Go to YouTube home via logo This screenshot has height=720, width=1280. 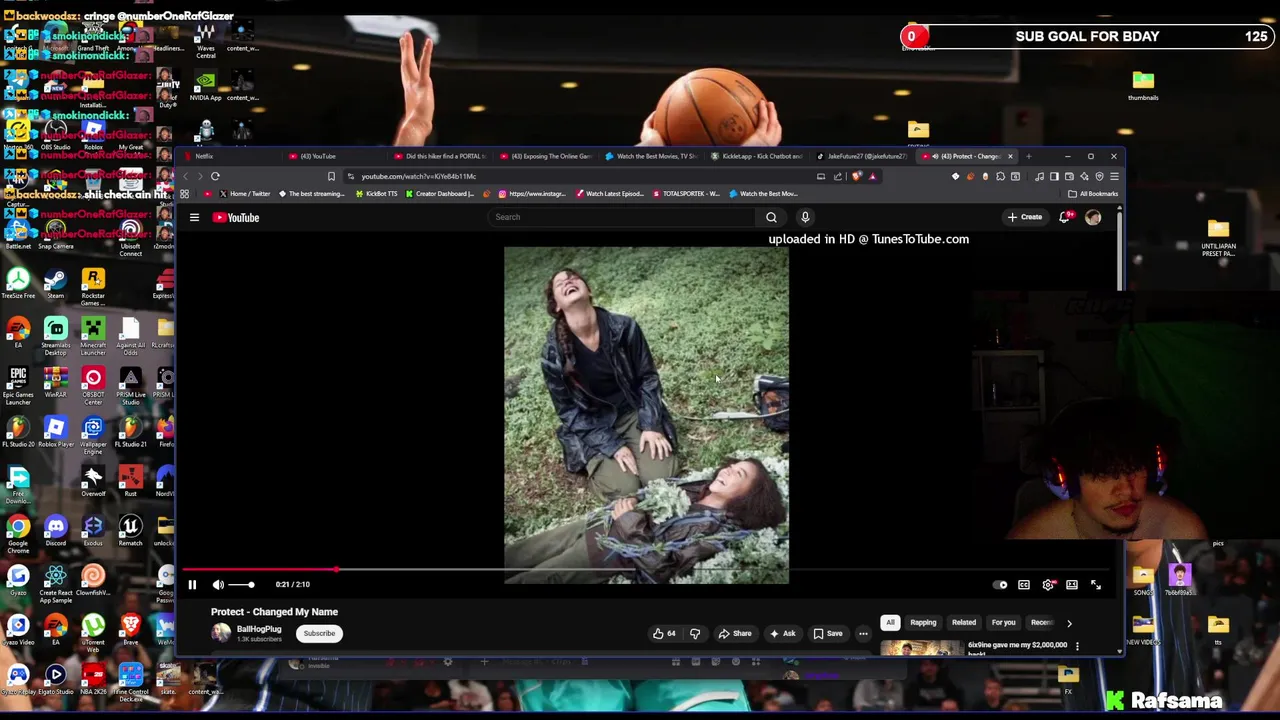point(236,217)
